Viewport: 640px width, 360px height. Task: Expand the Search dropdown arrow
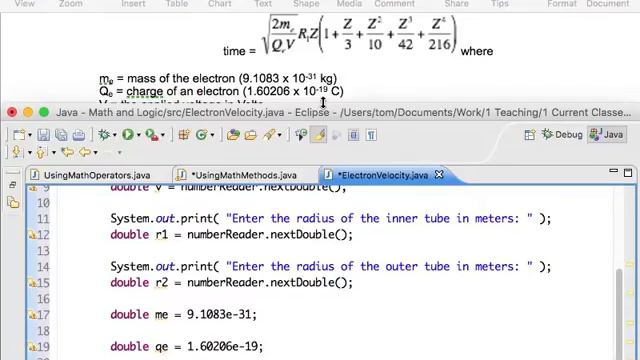[x=280, y=135]
